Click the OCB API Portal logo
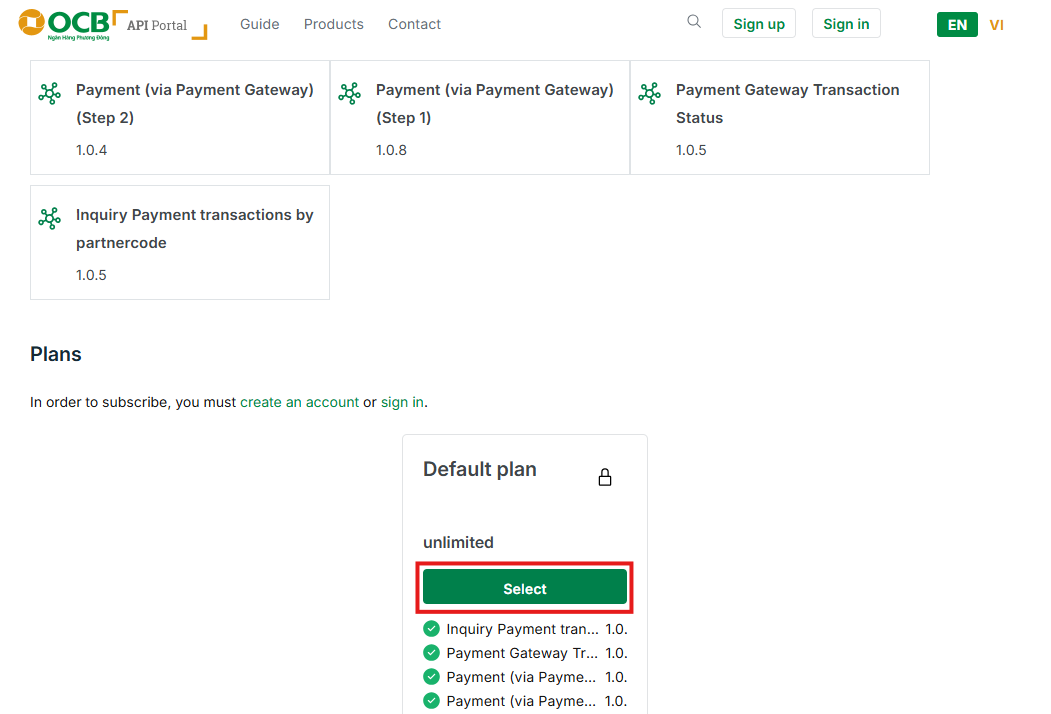The height and width of the screenshot is (714, 1051). click(112, 24)
